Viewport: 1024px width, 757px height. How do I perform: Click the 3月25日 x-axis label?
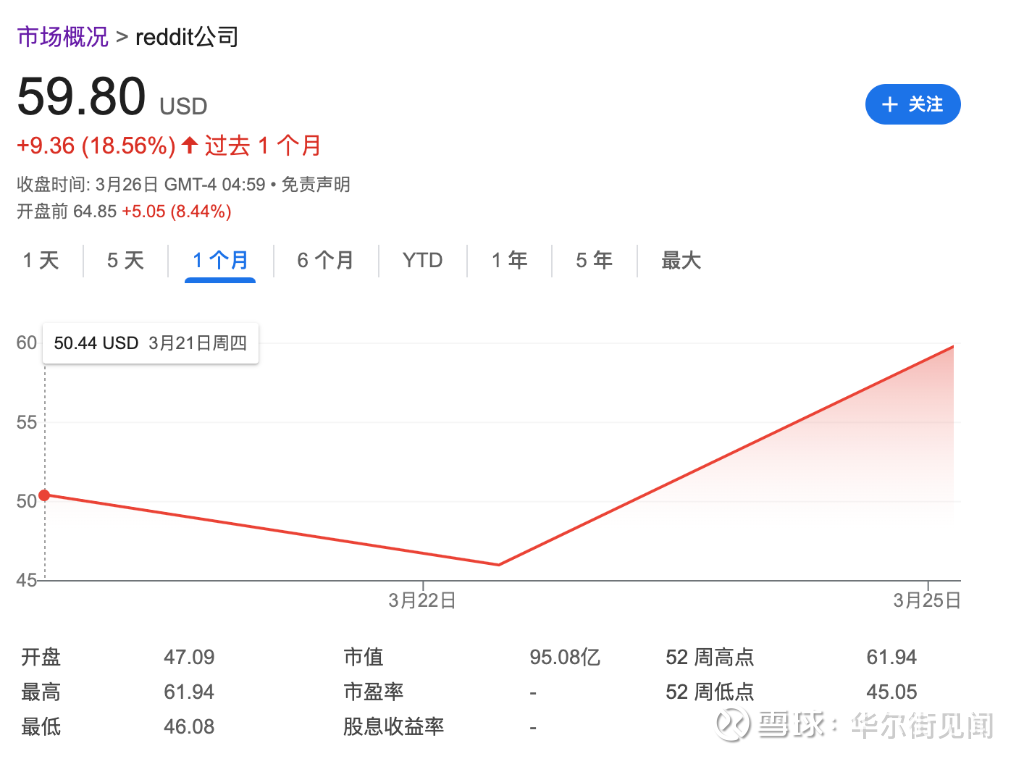[x=927, y=600]
